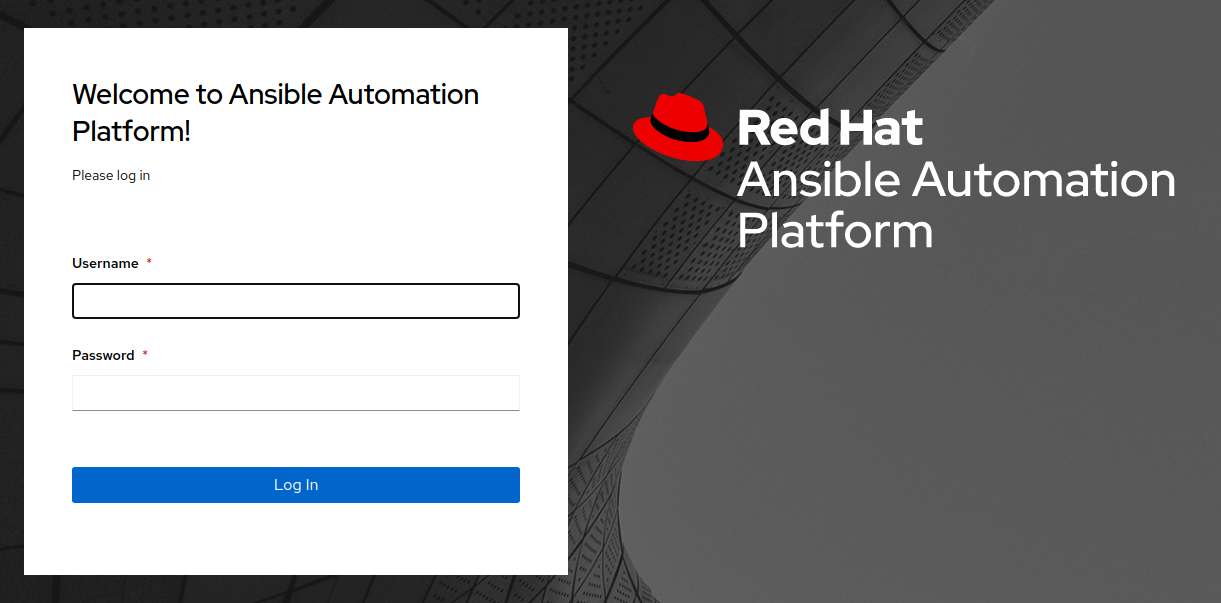Viewport: 1221px width, 603px height.
Task: Click the word "Hat" in the Red Hat logo
Action: tap(881, 129)
